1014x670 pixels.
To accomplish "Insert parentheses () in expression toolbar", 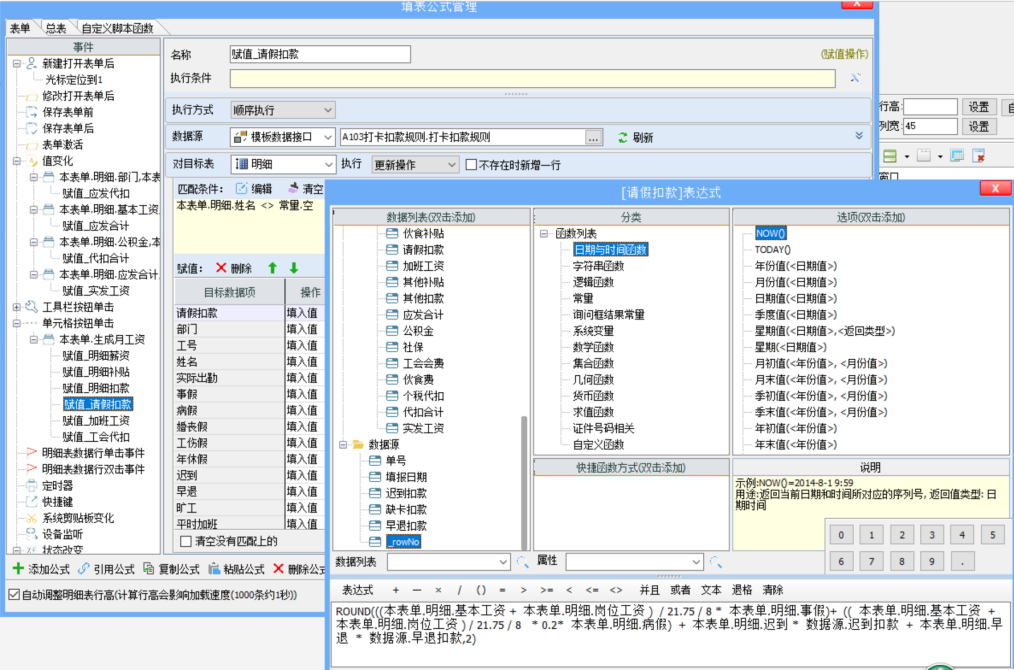I will click(x=480, y=590).
